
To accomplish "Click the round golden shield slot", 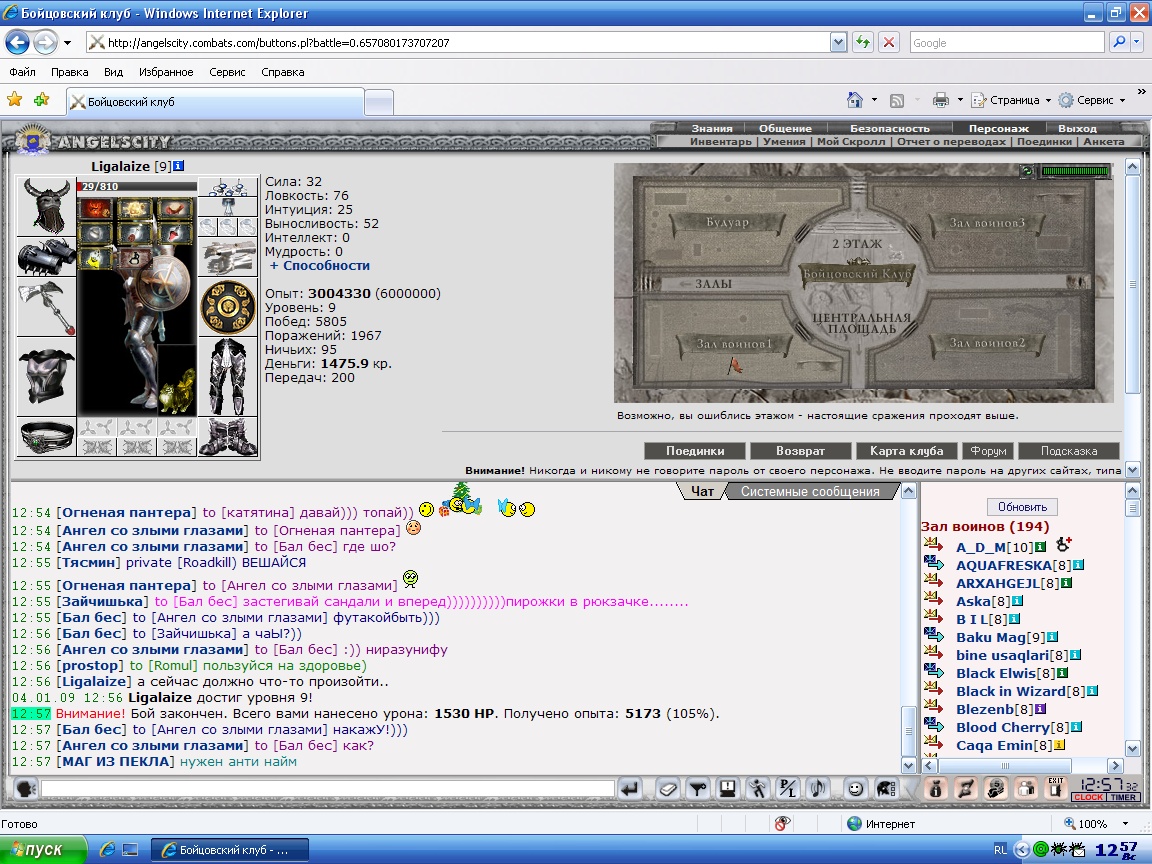I will pyautogui.click(x=228, y=307).
